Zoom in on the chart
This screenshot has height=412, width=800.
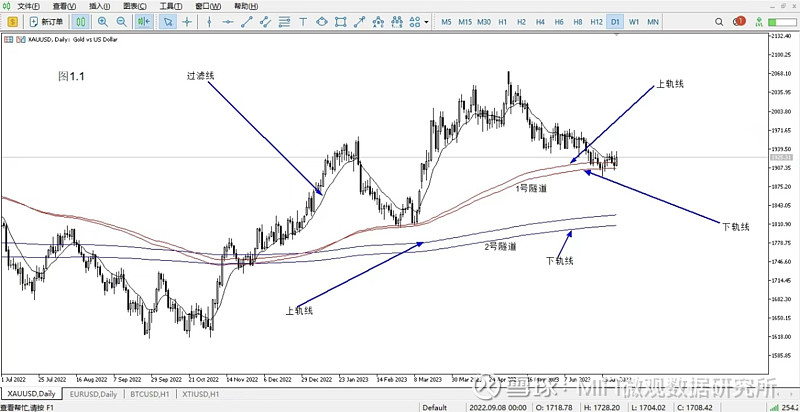[103, 22]
